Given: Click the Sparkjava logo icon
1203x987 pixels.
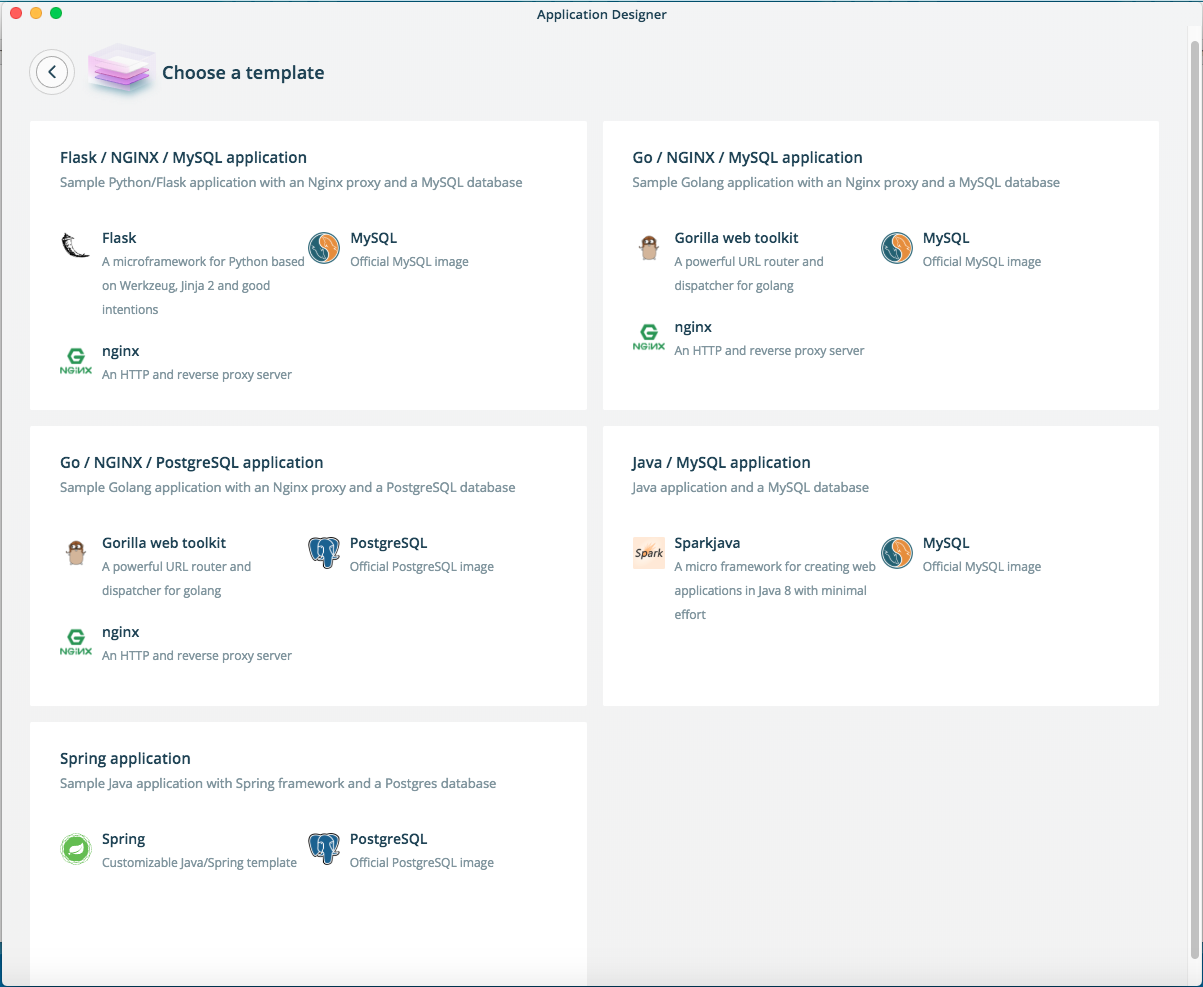Looking at the screenshot, I should [649, 552].
